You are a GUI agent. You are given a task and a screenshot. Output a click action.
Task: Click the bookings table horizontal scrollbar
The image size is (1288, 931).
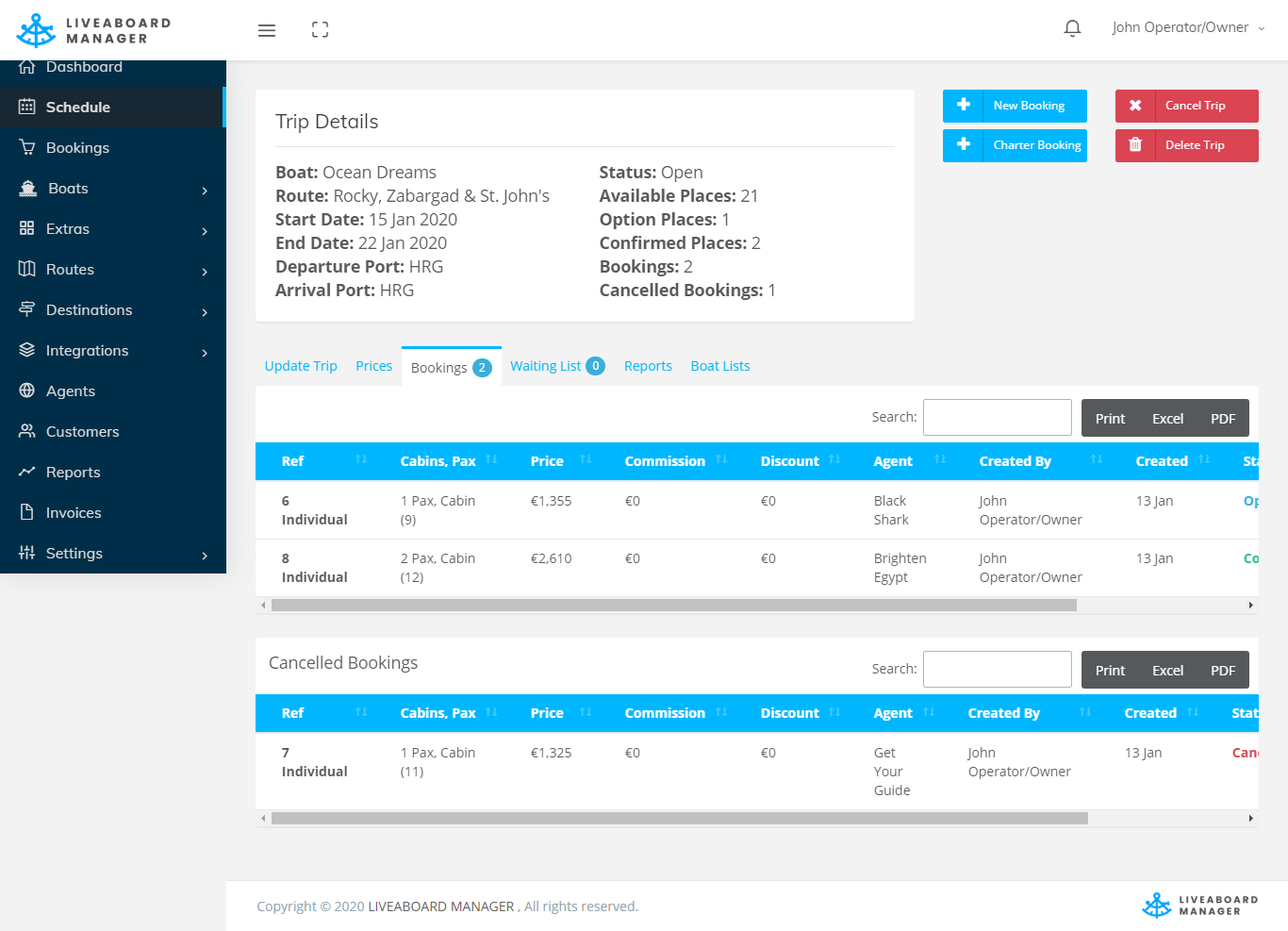(673, 606)
